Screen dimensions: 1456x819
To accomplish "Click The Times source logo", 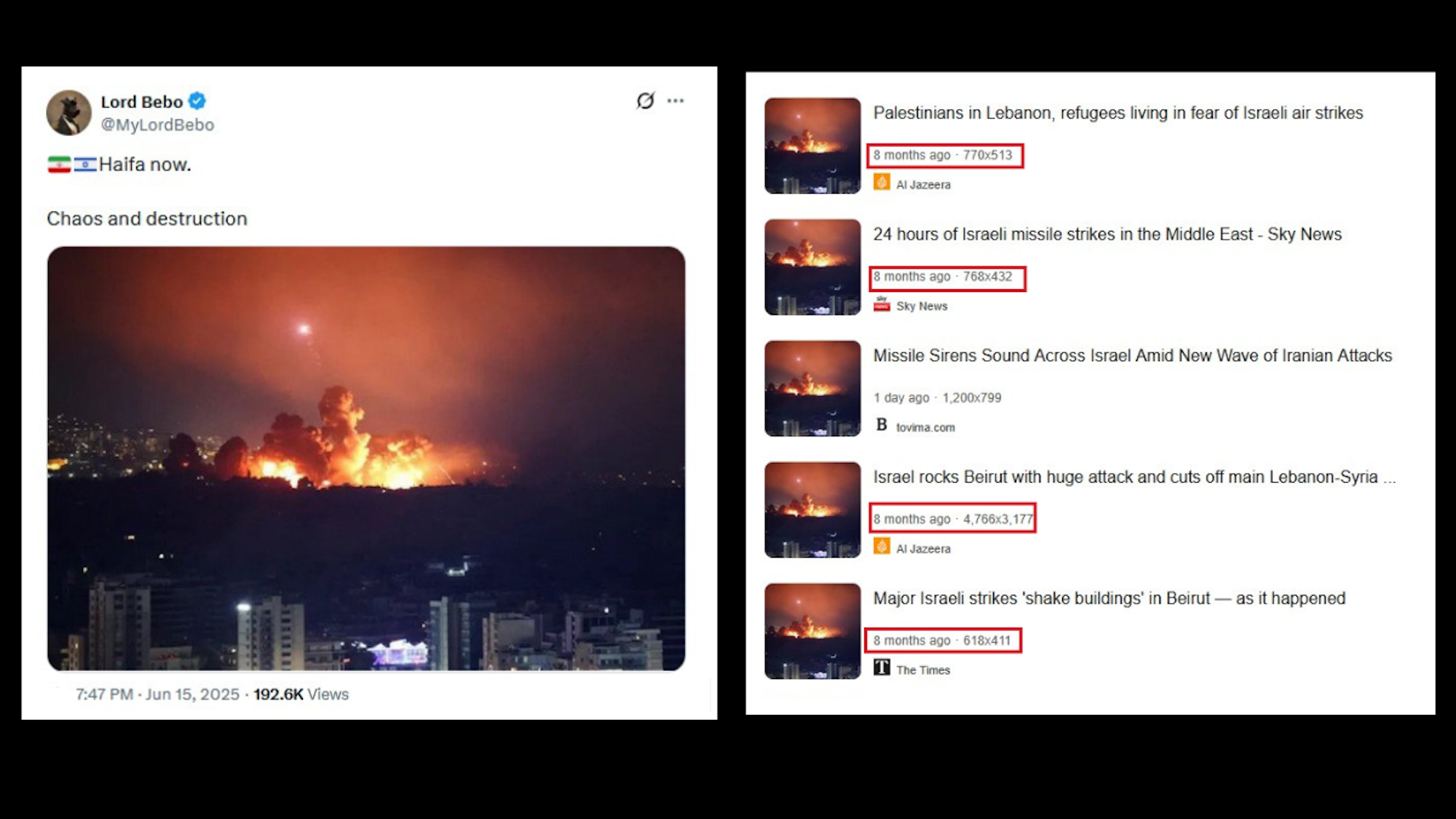I will pyautogui.click(x=882, y=668).
